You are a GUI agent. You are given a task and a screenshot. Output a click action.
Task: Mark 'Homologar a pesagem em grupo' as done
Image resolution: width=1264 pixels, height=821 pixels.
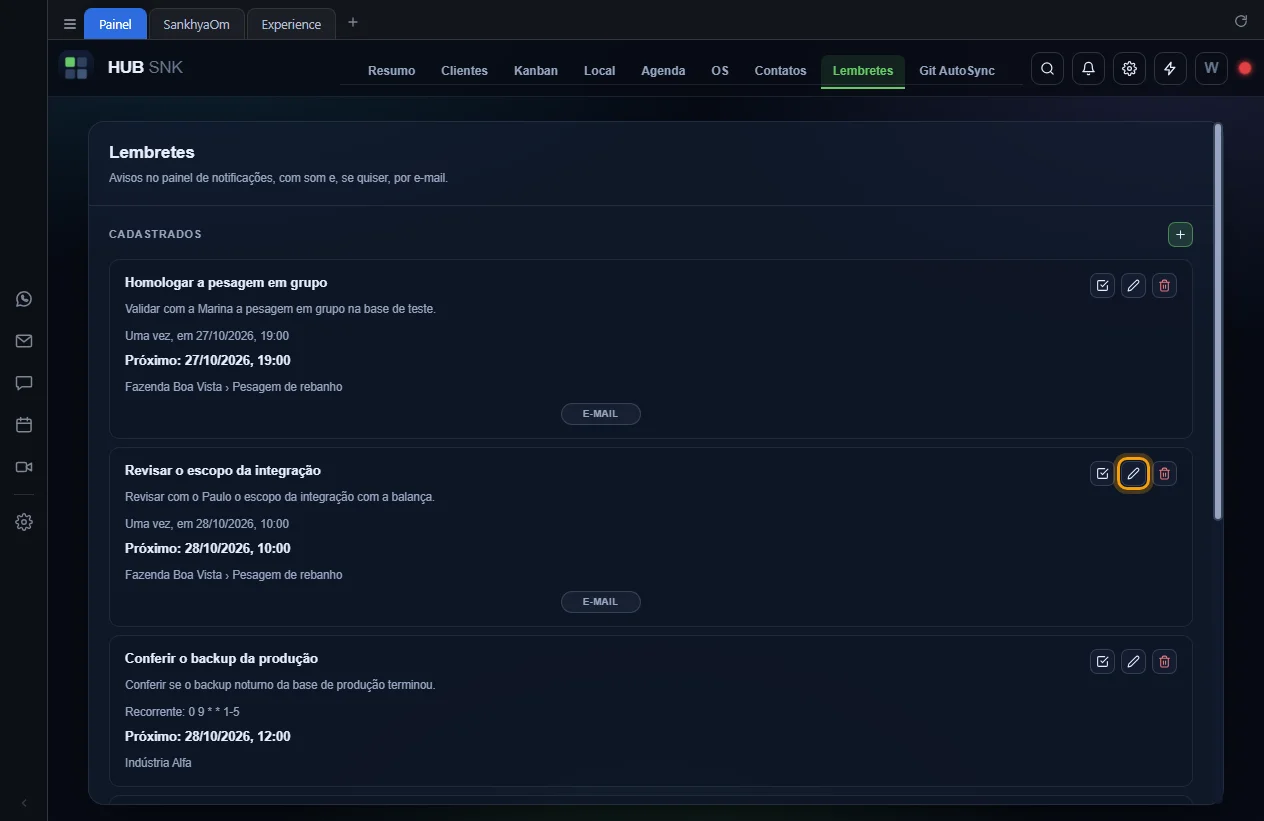point(1102,285)
